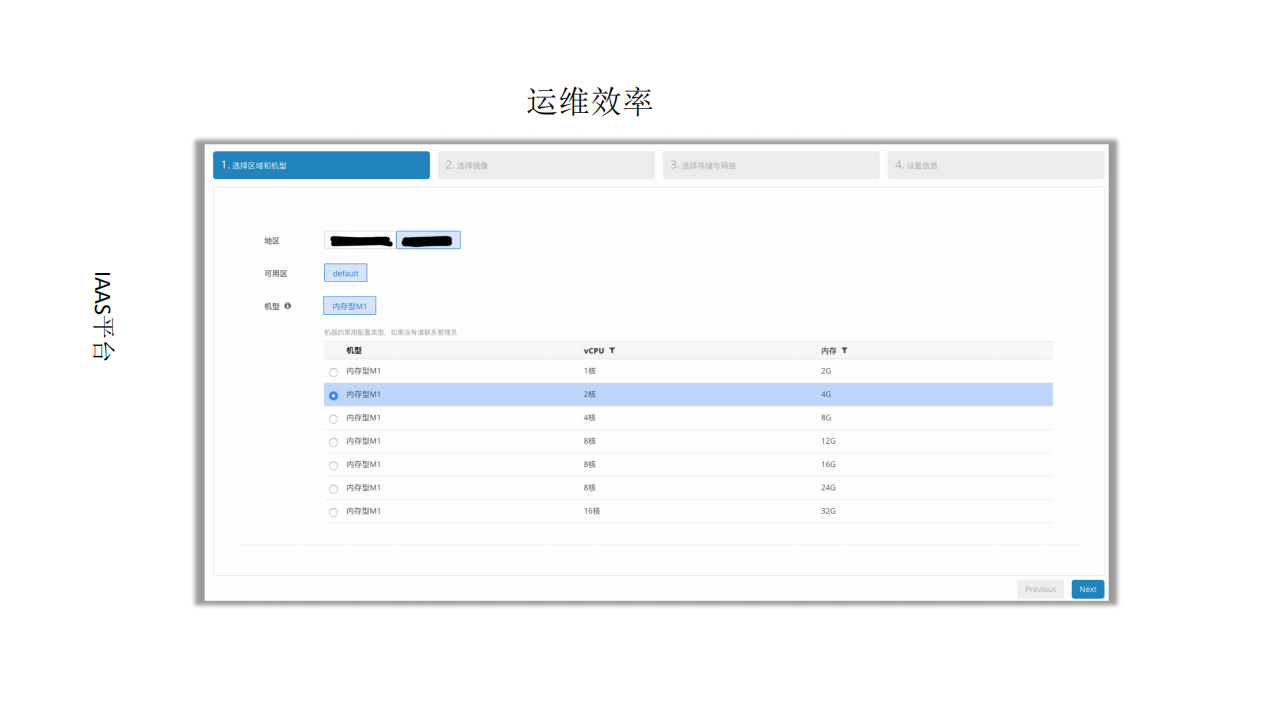
Task: Open the 内存 column filter icon
Action: coord(844,350)
